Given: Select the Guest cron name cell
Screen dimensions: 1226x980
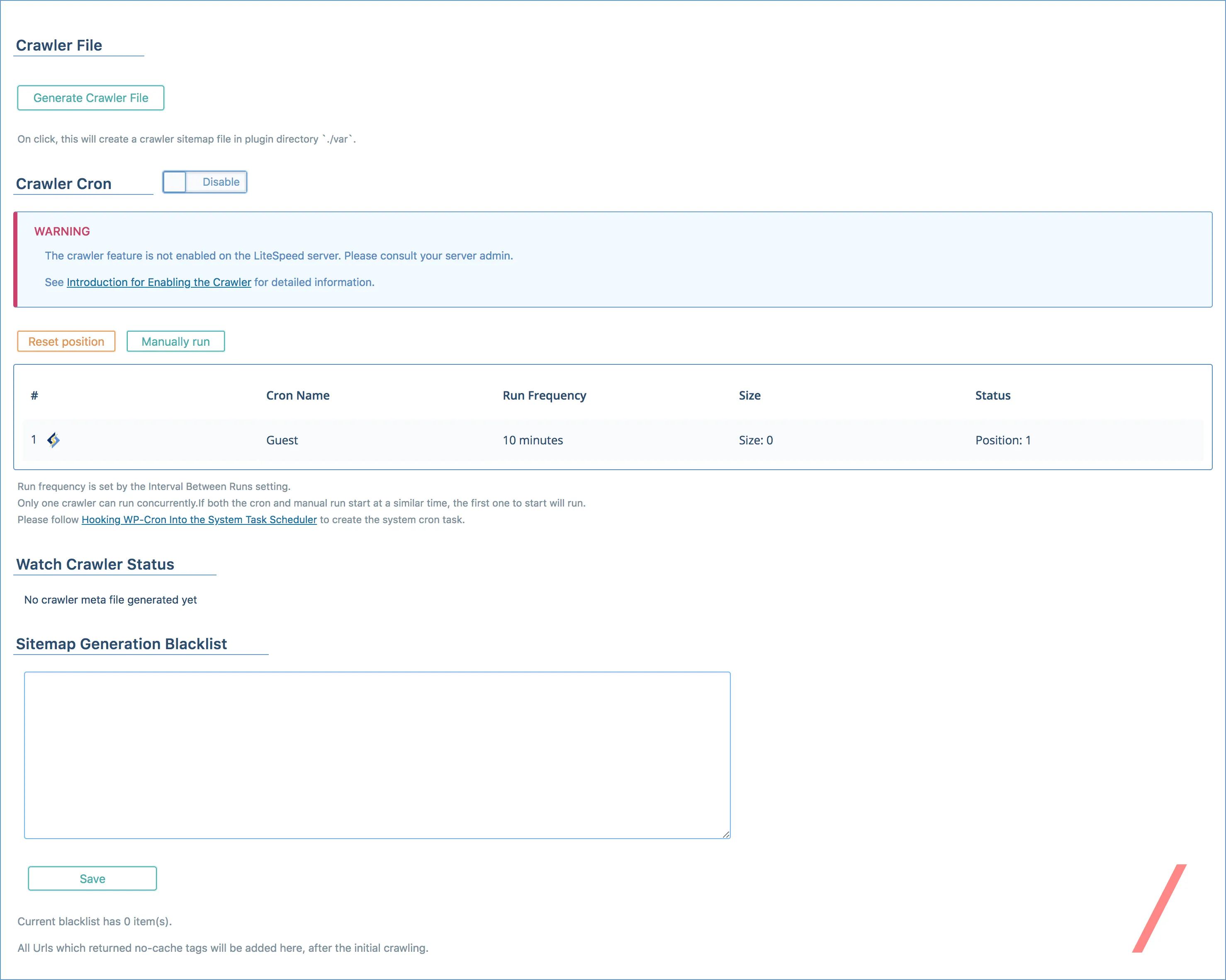Looking at the screenshot, I should [x=282, y=441].
